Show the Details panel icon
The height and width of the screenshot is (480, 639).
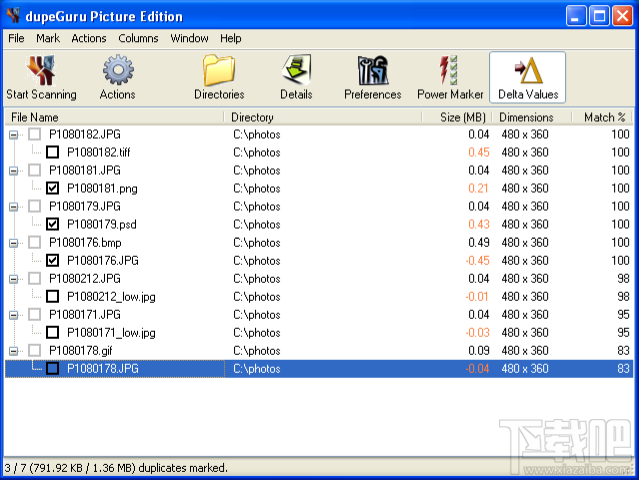tap(296, 77)
